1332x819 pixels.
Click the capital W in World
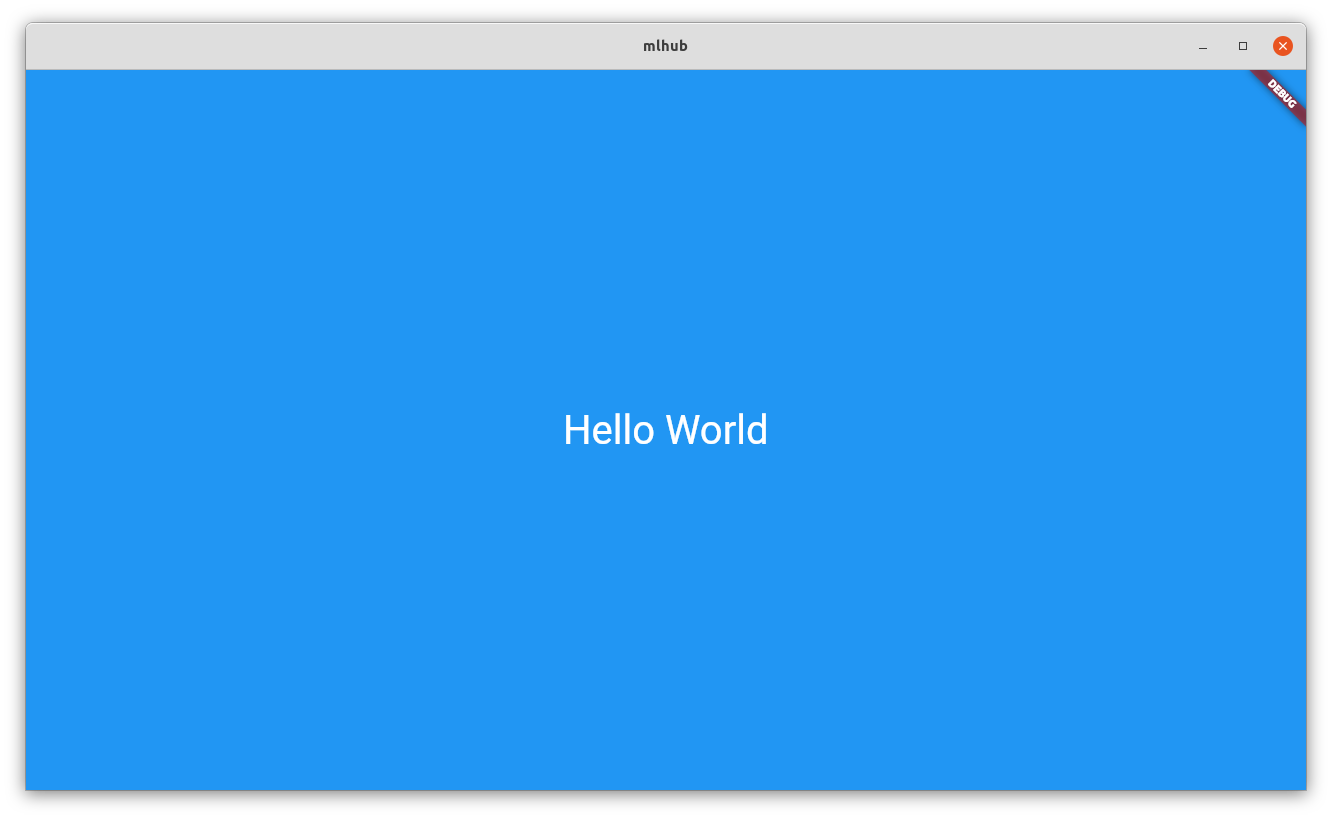click(x=683, y=431)
